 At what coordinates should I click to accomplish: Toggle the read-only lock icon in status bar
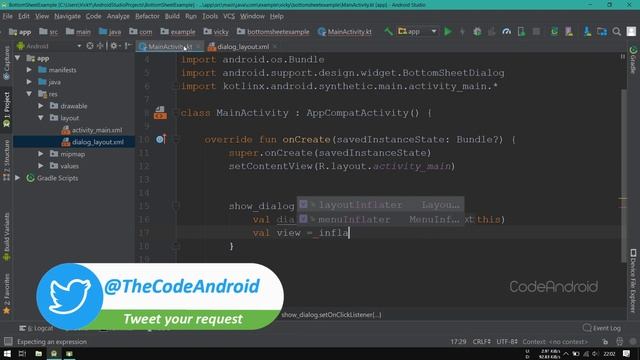[605, 341]
